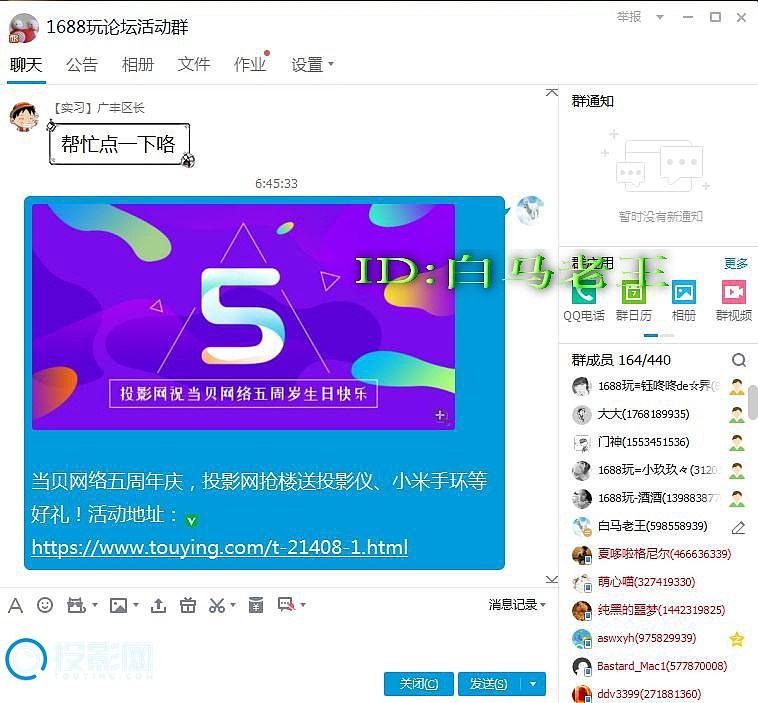
Task: Click the message input area
Action: click(x=278, y=643)
